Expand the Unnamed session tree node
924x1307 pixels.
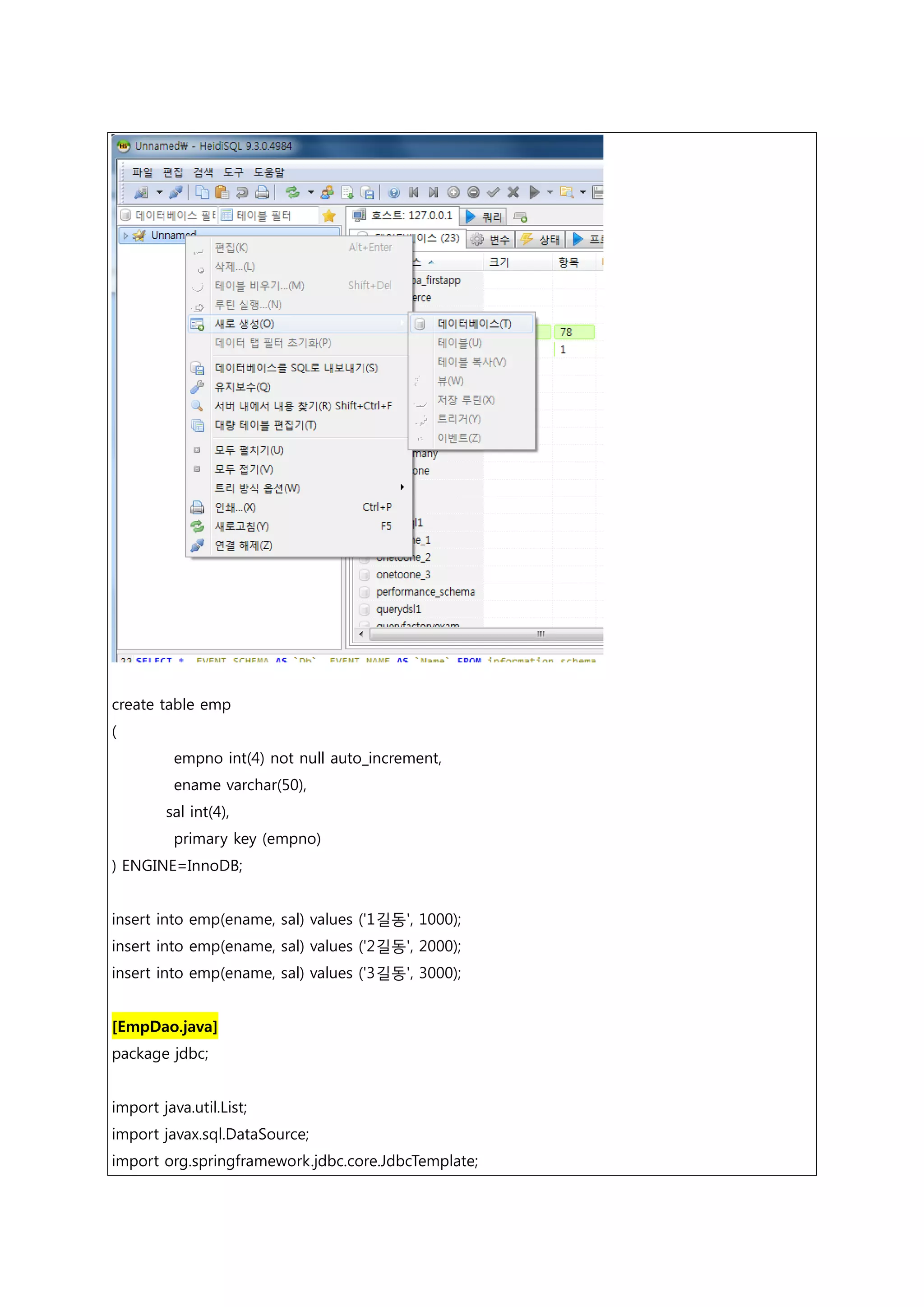pyautogui.click(x=126, y=236)
